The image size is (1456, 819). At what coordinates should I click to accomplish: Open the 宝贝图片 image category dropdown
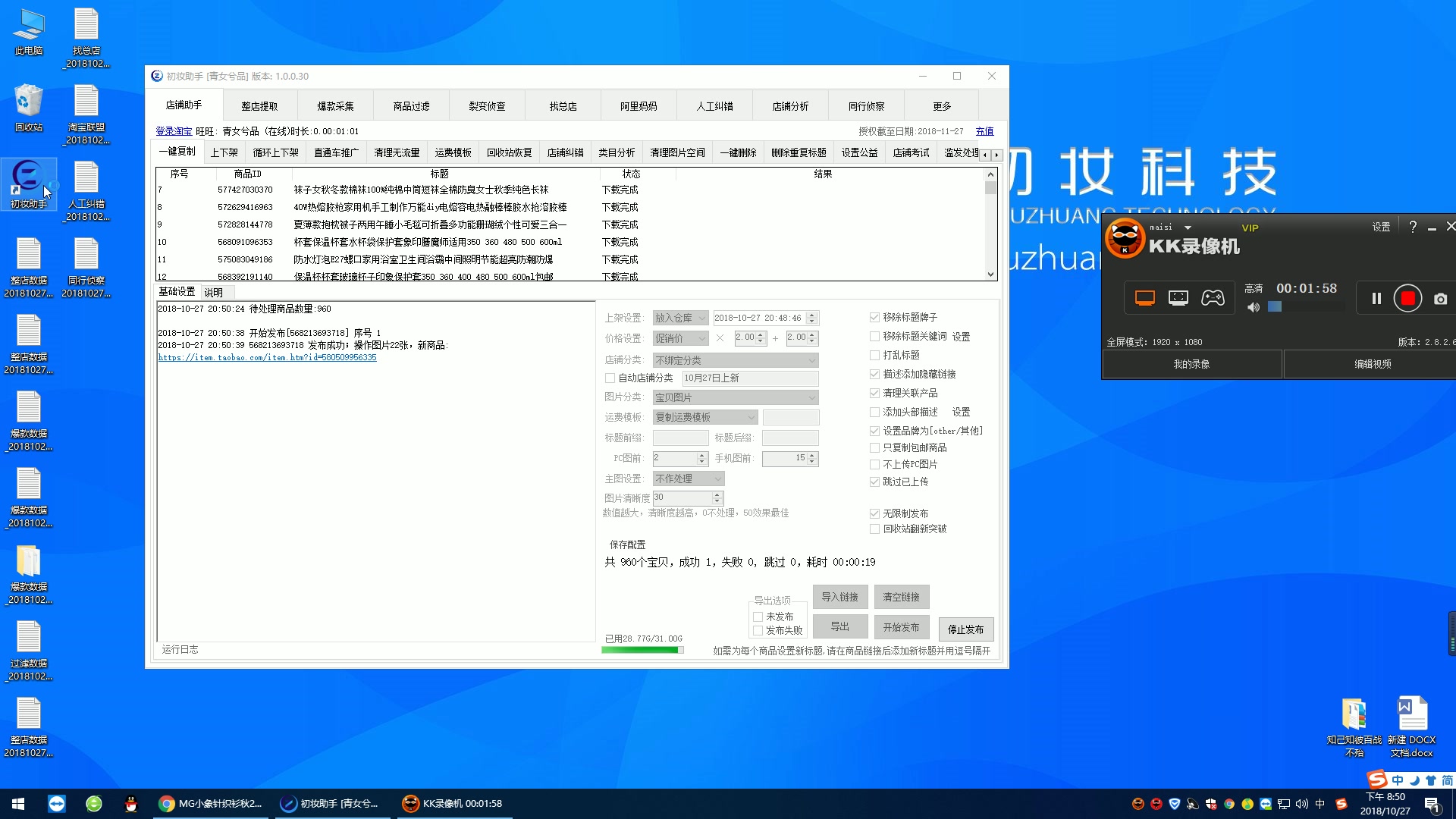[736, 397]
